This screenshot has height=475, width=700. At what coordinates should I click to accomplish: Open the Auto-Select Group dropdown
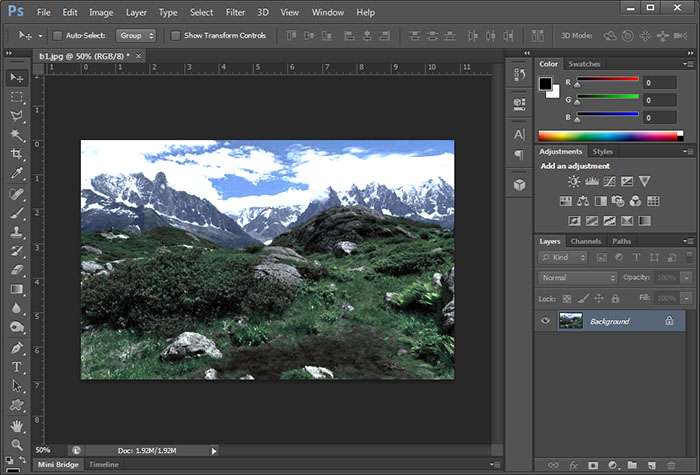pyautogui.click(x=135, y=35)
